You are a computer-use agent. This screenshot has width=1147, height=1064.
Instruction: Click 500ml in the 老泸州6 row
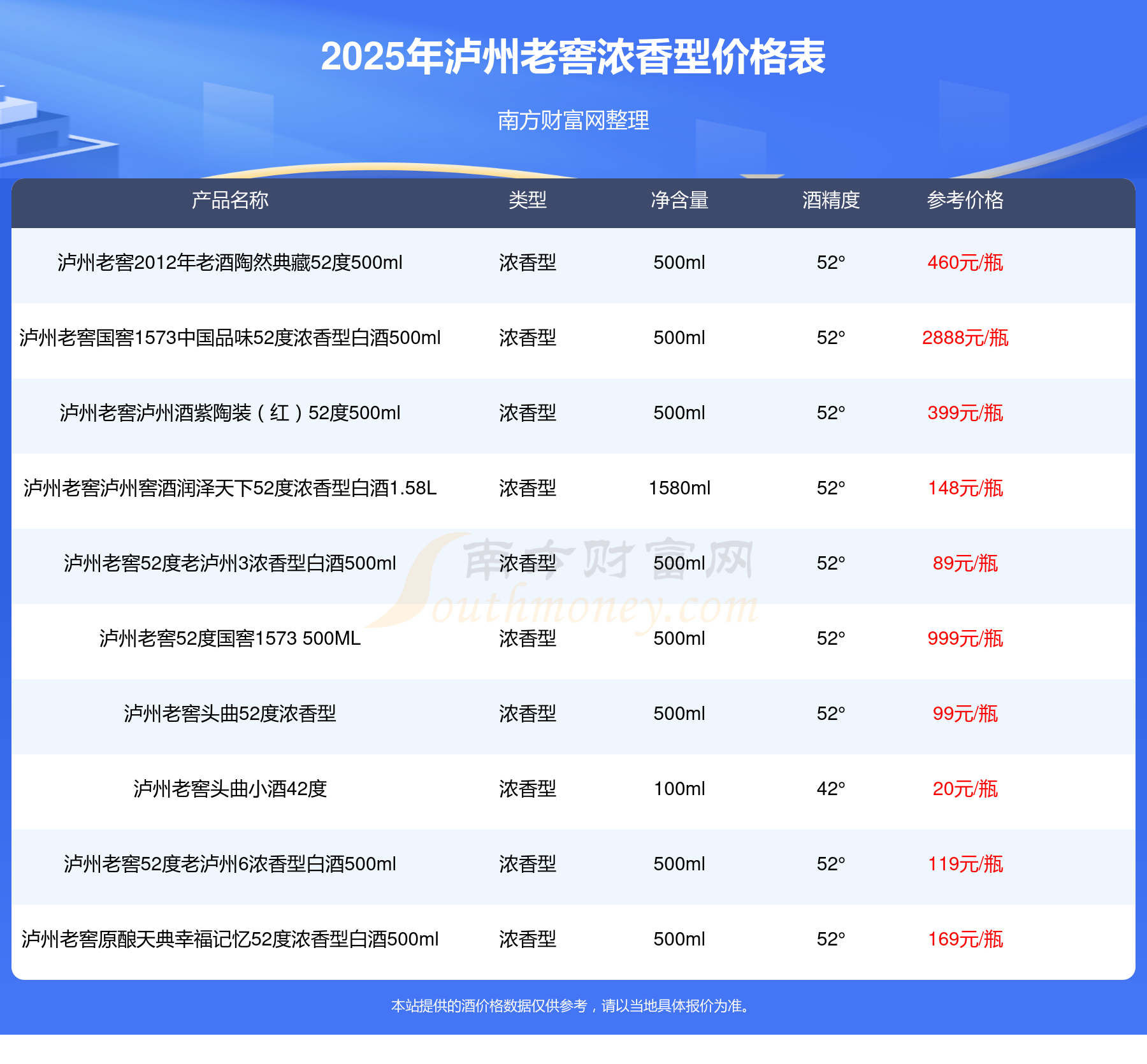pyautogui.click(x=679, y=864)
